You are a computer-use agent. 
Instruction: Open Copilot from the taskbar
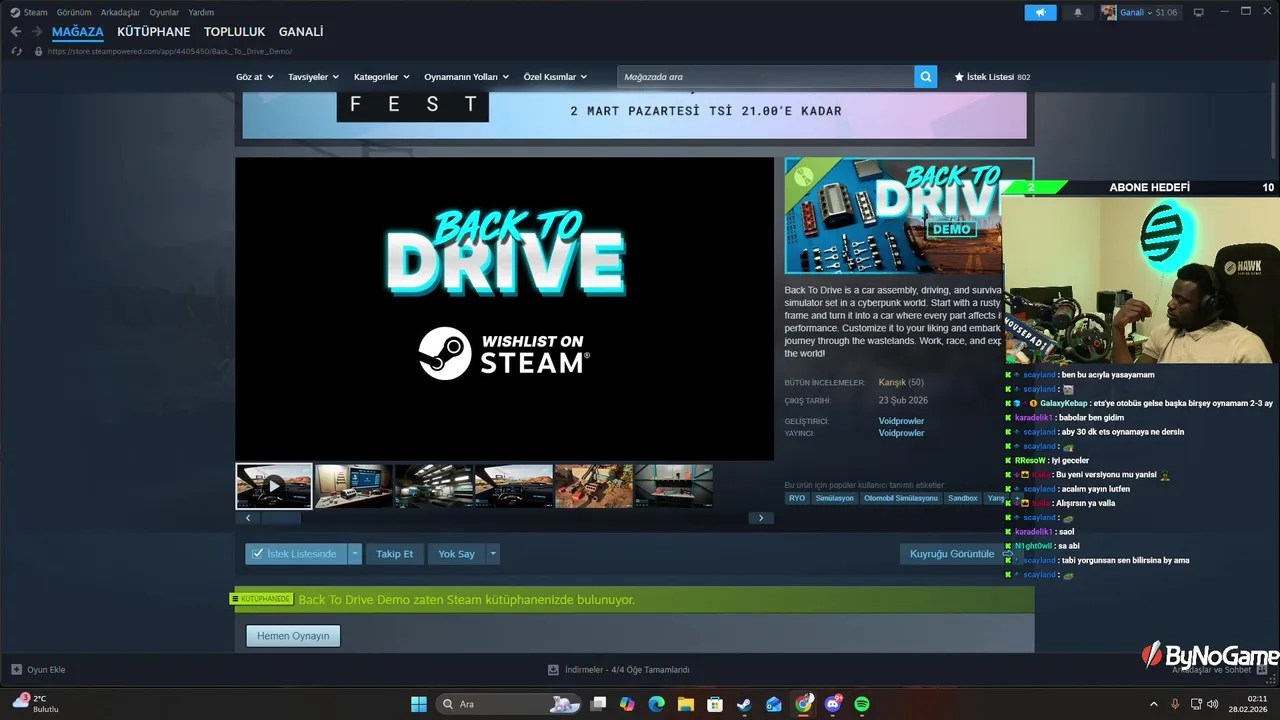[627, 704]
